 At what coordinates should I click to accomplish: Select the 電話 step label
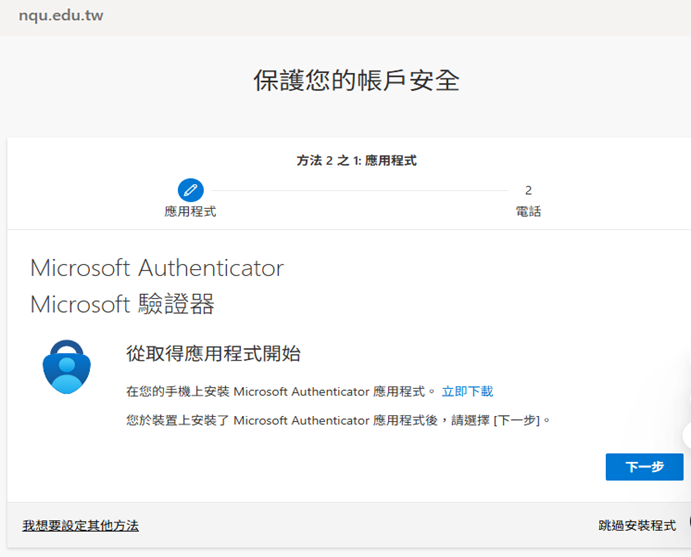528,212
